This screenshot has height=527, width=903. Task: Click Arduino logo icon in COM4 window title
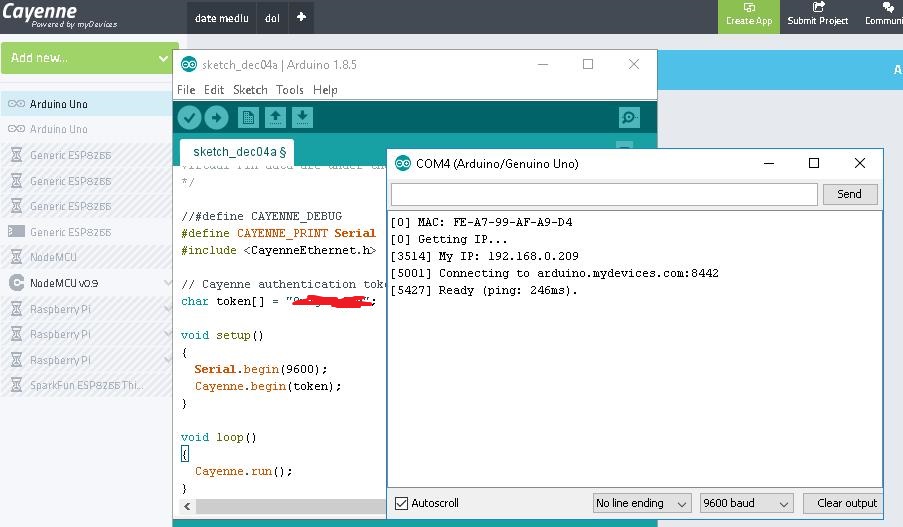point(403,164)
